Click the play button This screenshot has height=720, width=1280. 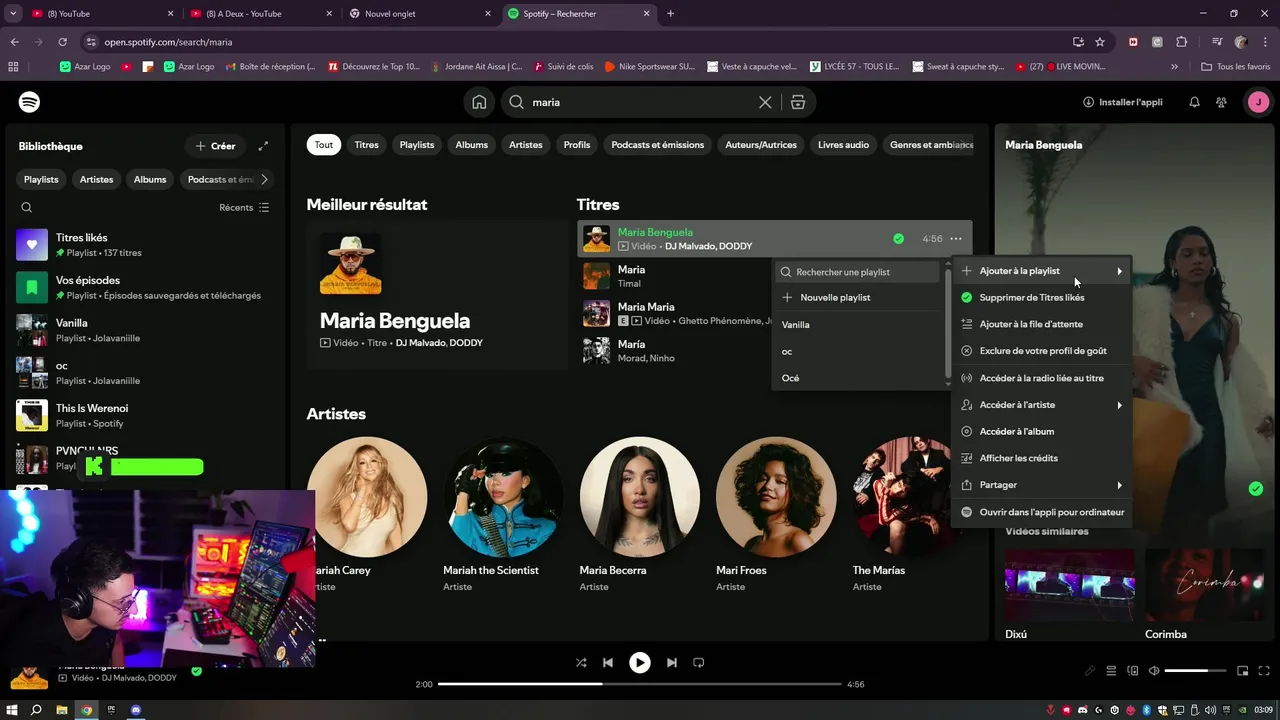(640, 662)
